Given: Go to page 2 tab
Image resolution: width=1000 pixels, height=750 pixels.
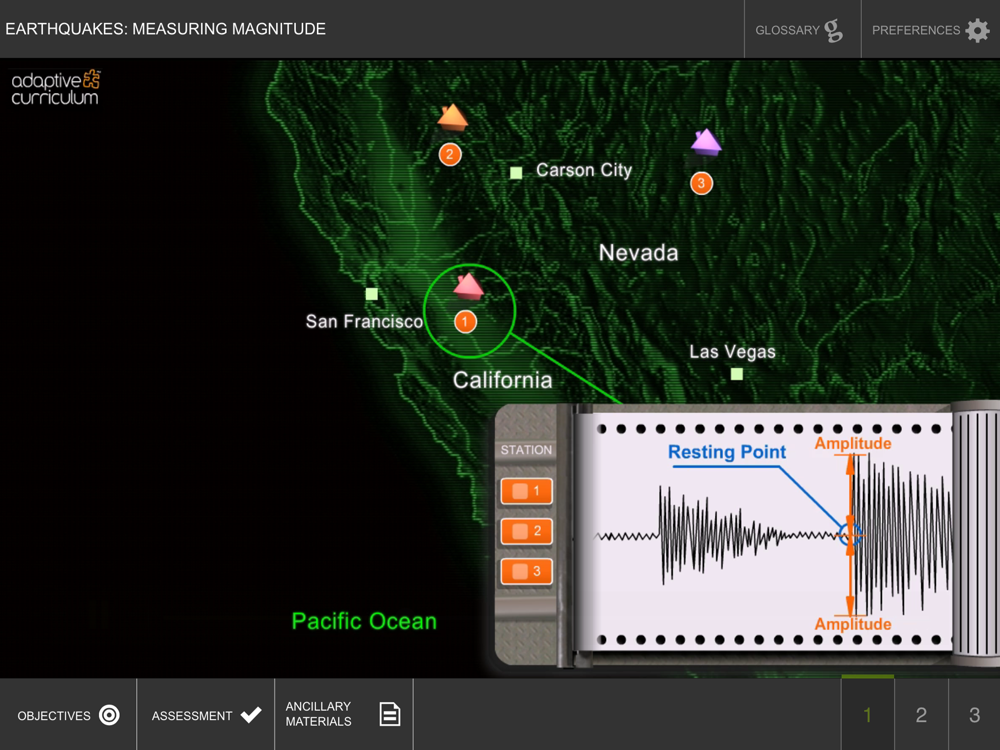Looking at the screenshot, I should point(921,715).
